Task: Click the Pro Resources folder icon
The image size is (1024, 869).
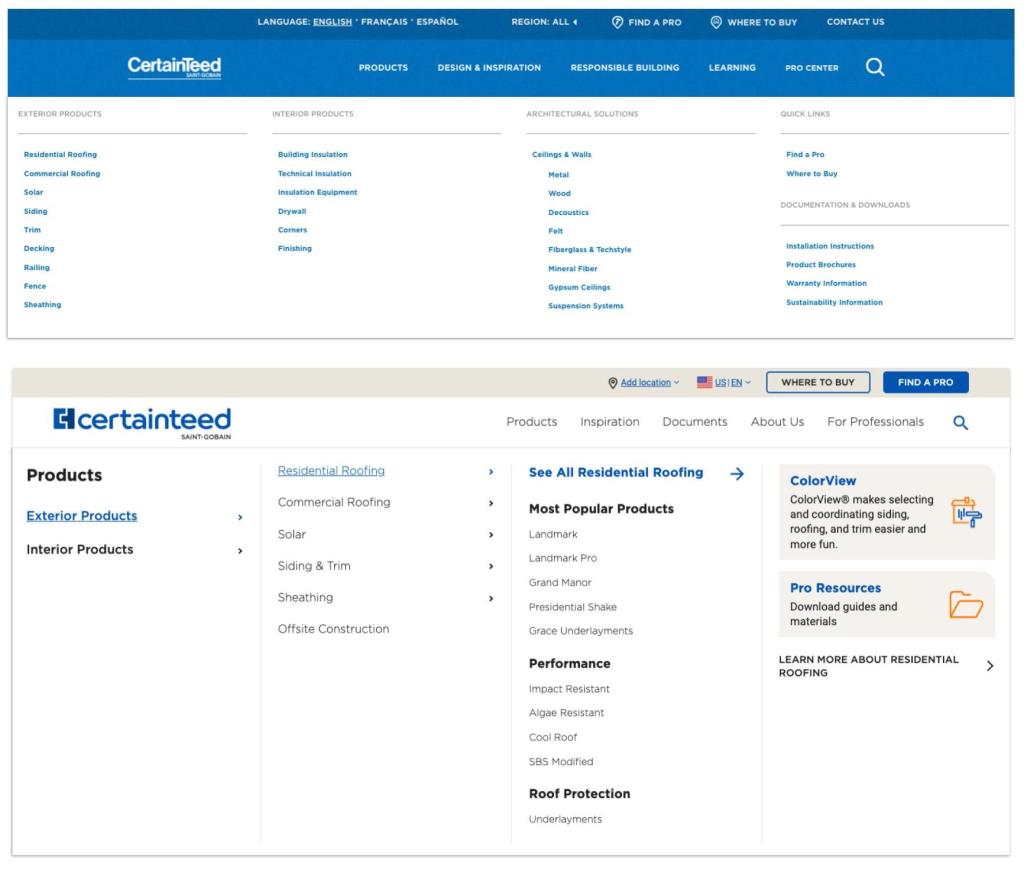Action: (966, 604)
